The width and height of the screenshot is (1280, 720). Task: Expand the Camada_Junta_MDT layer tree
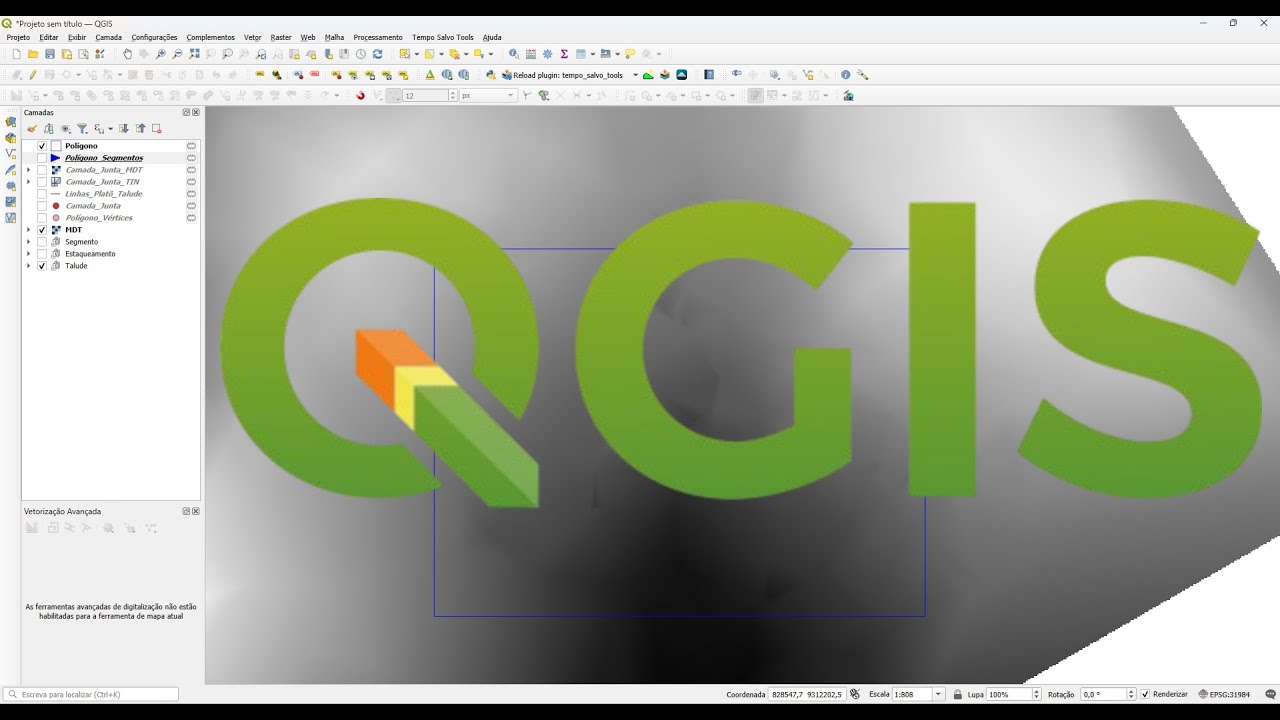[28, 170]
